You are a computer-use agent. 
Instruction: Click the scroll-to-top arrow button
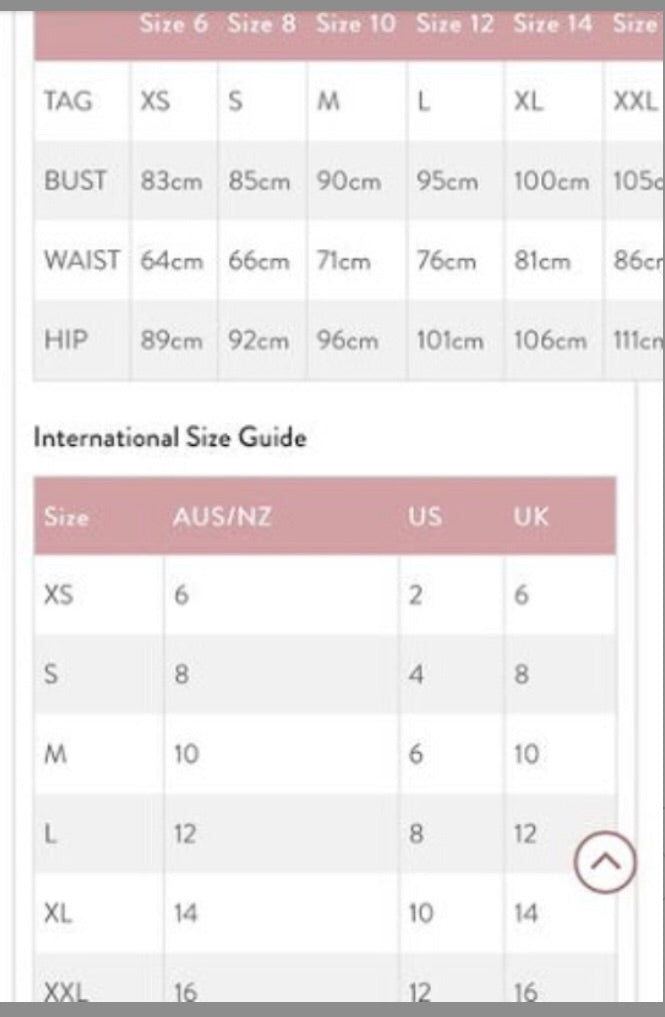(x=605, y=861)
